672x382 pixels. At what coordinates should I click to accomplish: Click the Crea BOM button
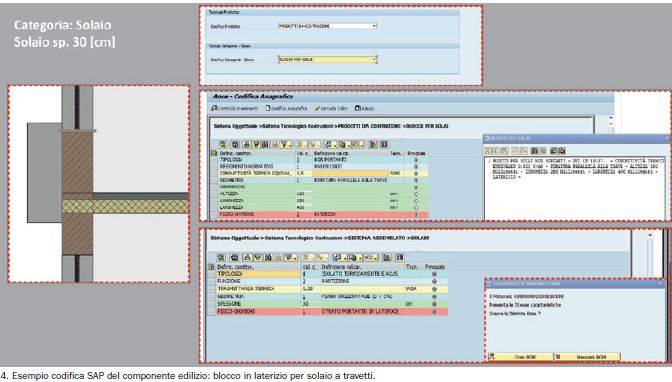point(521,357)
